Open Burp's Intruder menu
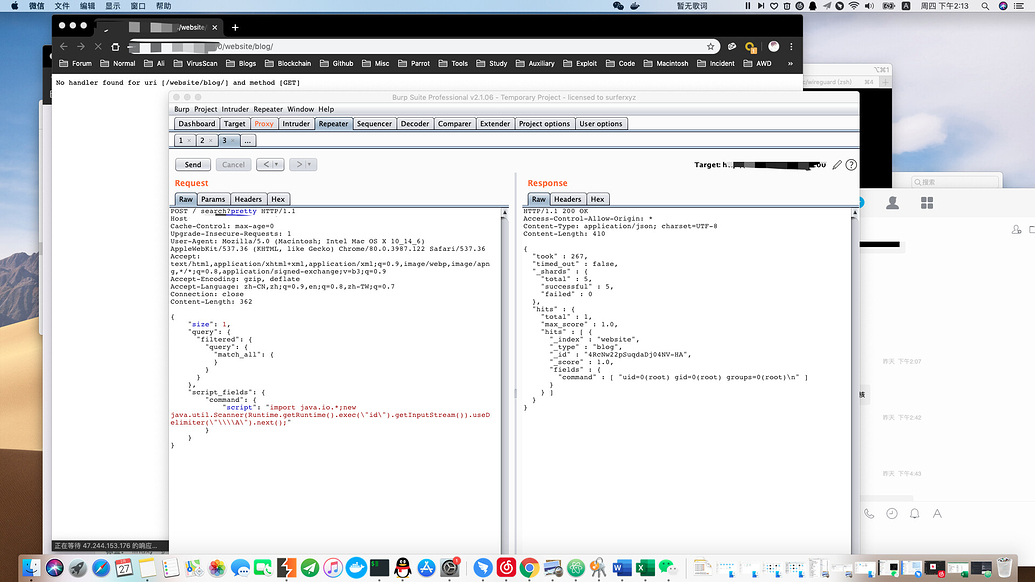1035x582 pixels. [236, 109]
